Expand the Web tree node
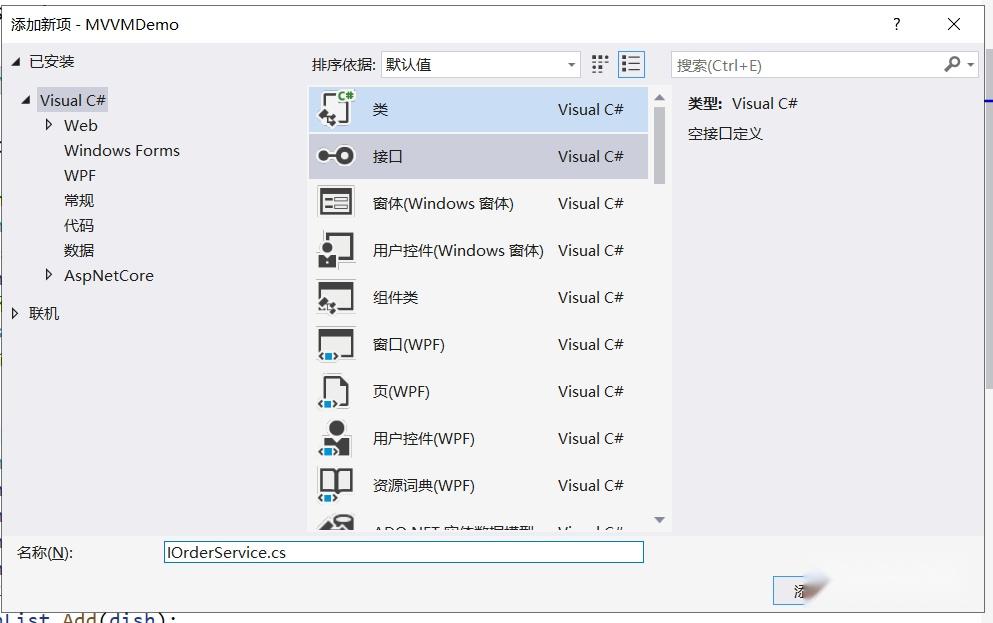Image resolution: width=993 pixels, height=623 pixels. (x=49, y=125)
